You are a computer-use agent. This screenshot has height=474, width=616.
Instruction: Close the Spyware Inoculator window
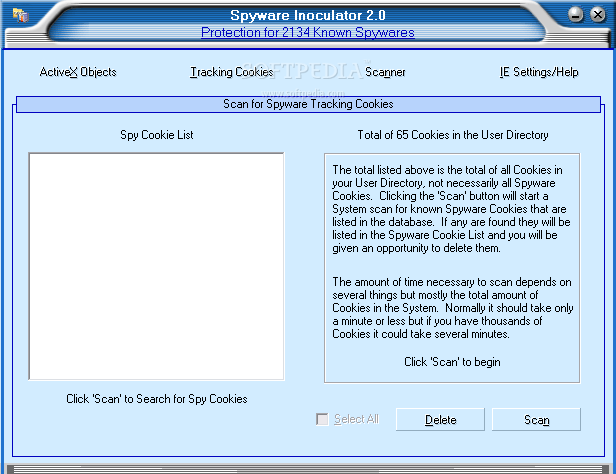point(598,15)
